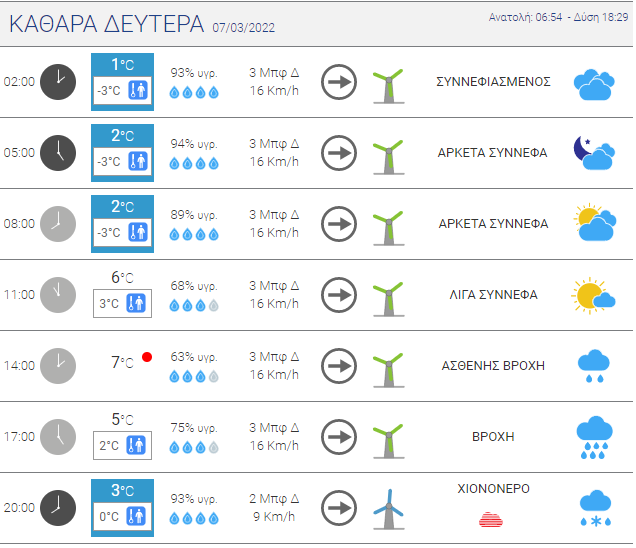
Task: Click the sunrise and sunset times text
Action: pyautogui.click(x=559, y=18)
